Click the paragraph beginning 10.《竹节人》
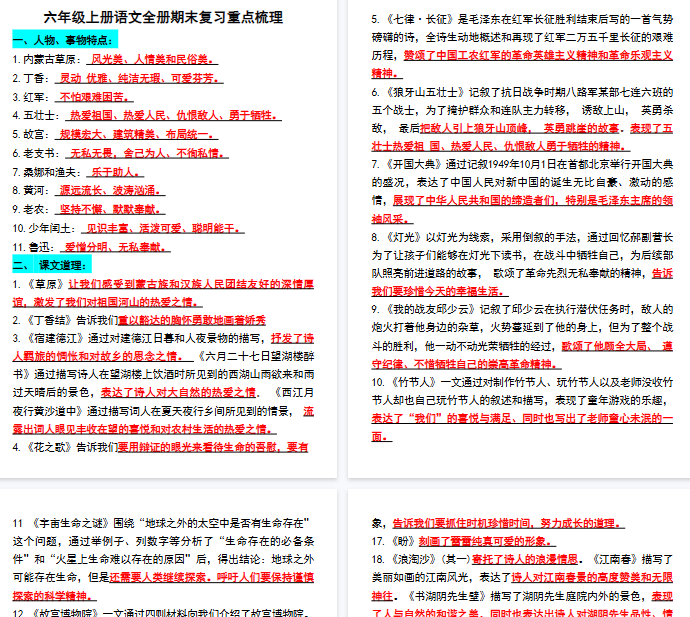690x617 pixels. pos(522,409)
